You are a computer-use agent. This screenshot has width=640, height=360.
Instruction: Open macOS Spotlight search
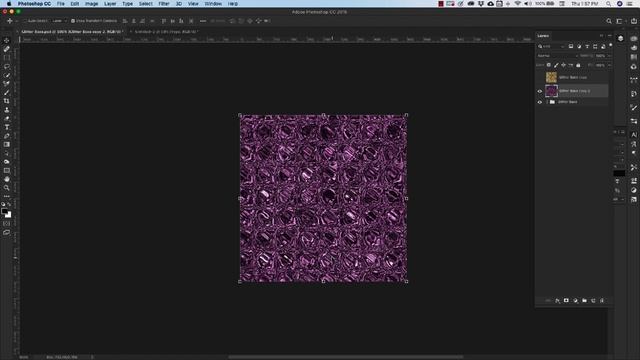pyautogui.click(x=608, y=4)
